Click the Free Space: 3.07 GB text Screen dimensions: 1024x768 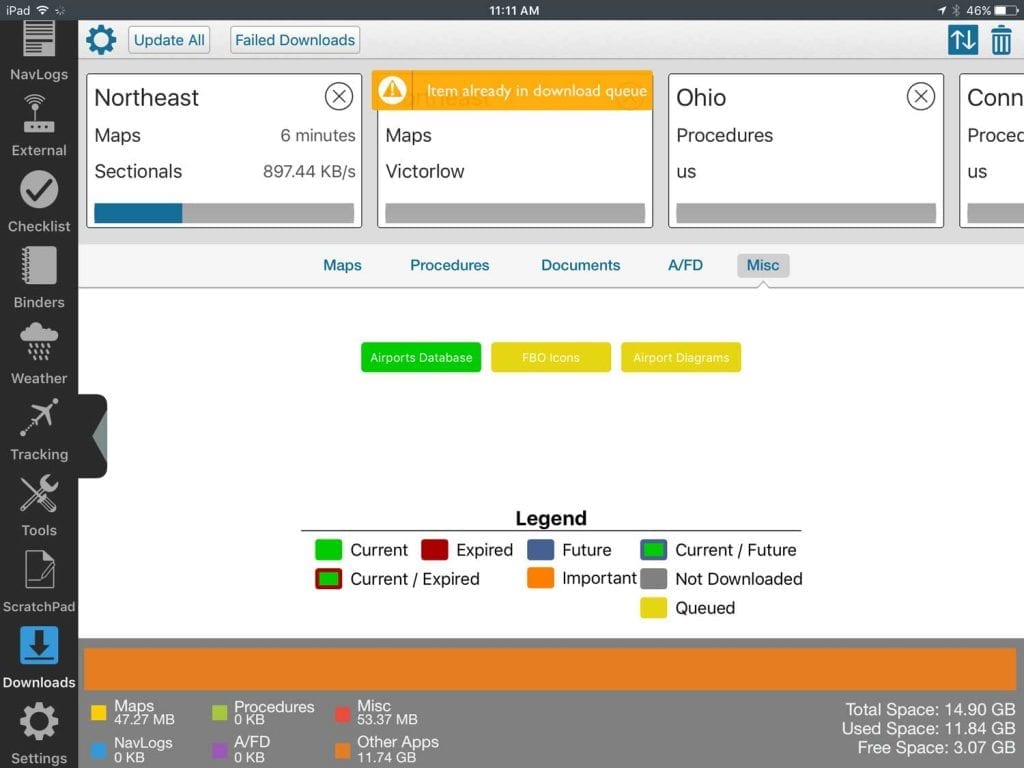[x=936, y=748]
